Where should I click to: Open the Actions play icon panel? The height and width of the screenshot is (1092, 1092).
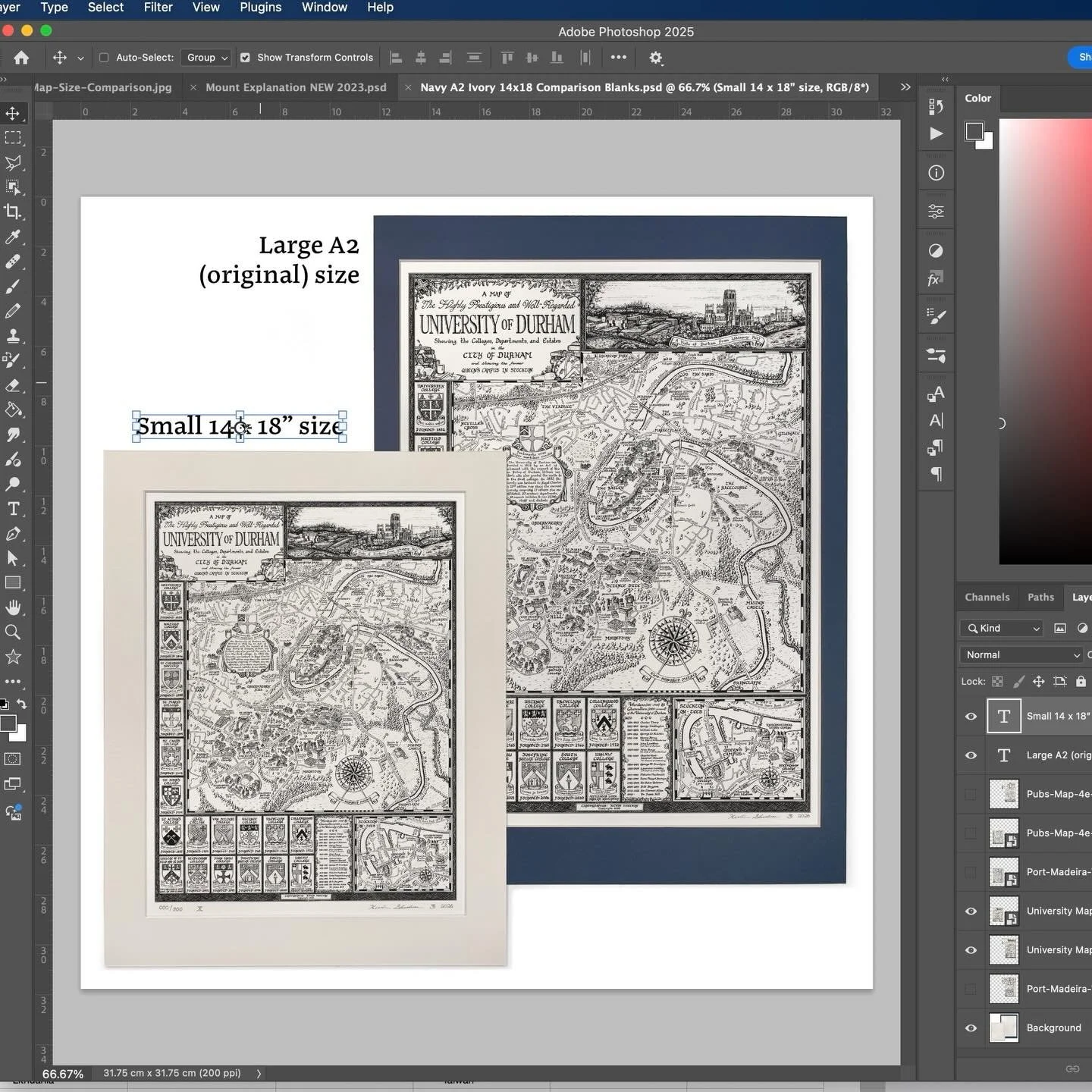(x=937, y=133)
